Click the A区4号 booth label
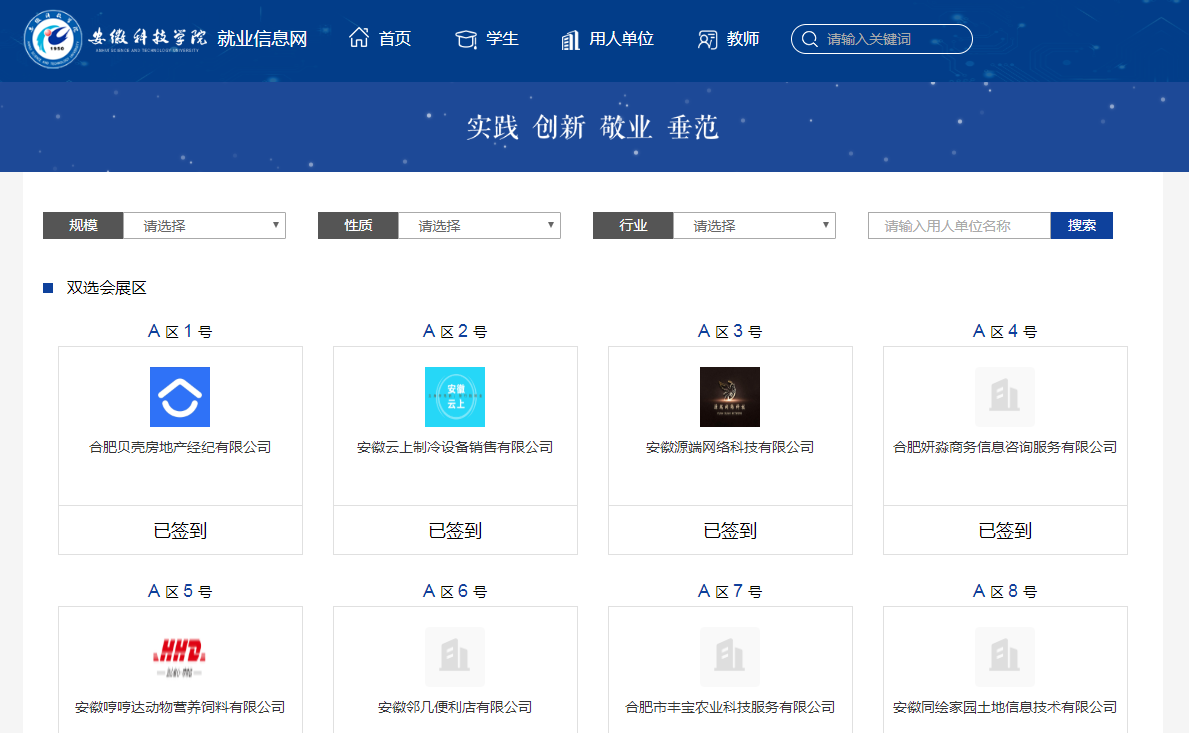The width and height of the screenshot is (1189, 733). pyautogui.click(x=1005, y=331)
